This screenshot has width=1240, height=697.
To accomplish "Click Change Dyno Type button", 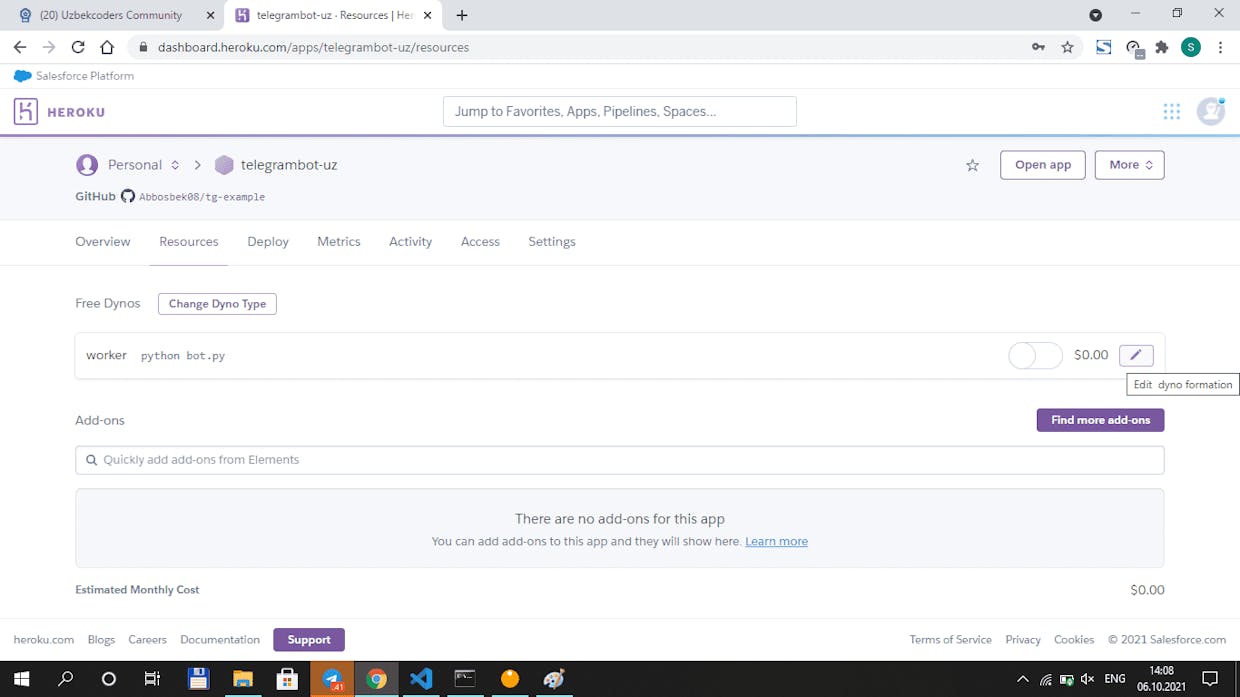I will click(x=217, y=304).
